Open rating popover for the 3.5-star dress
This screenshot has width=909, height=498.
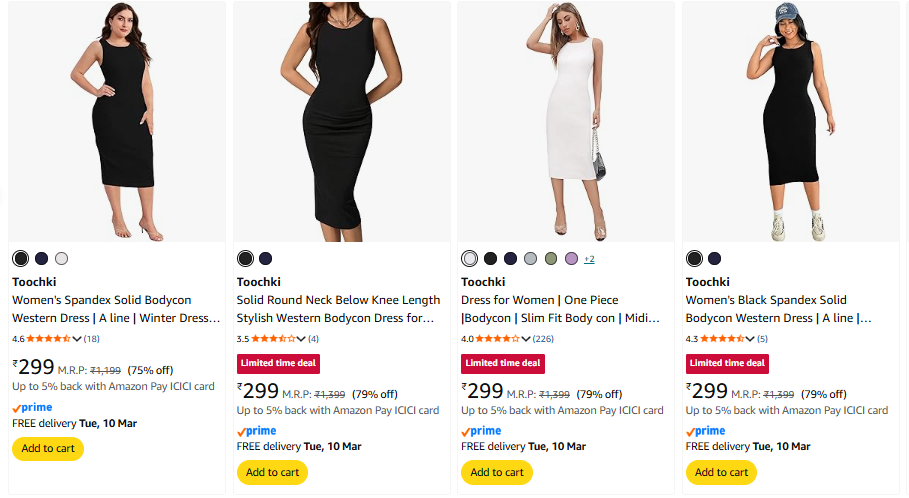pyautogui.click(x=302, y=339)
